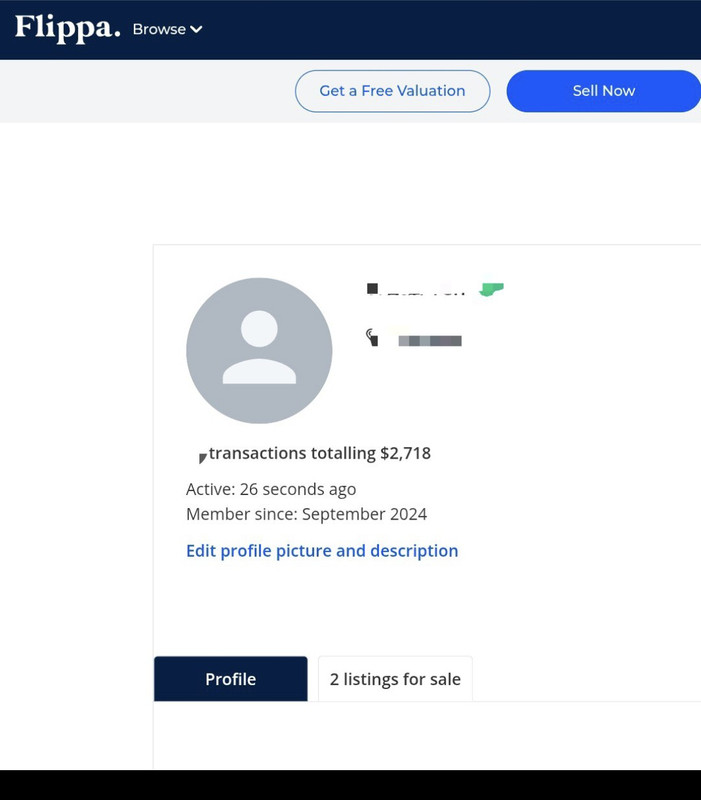Viewport: 701px width, 800px height.
Task: Click the Active: 26 seconds ago text
Action: pos(271,489)
